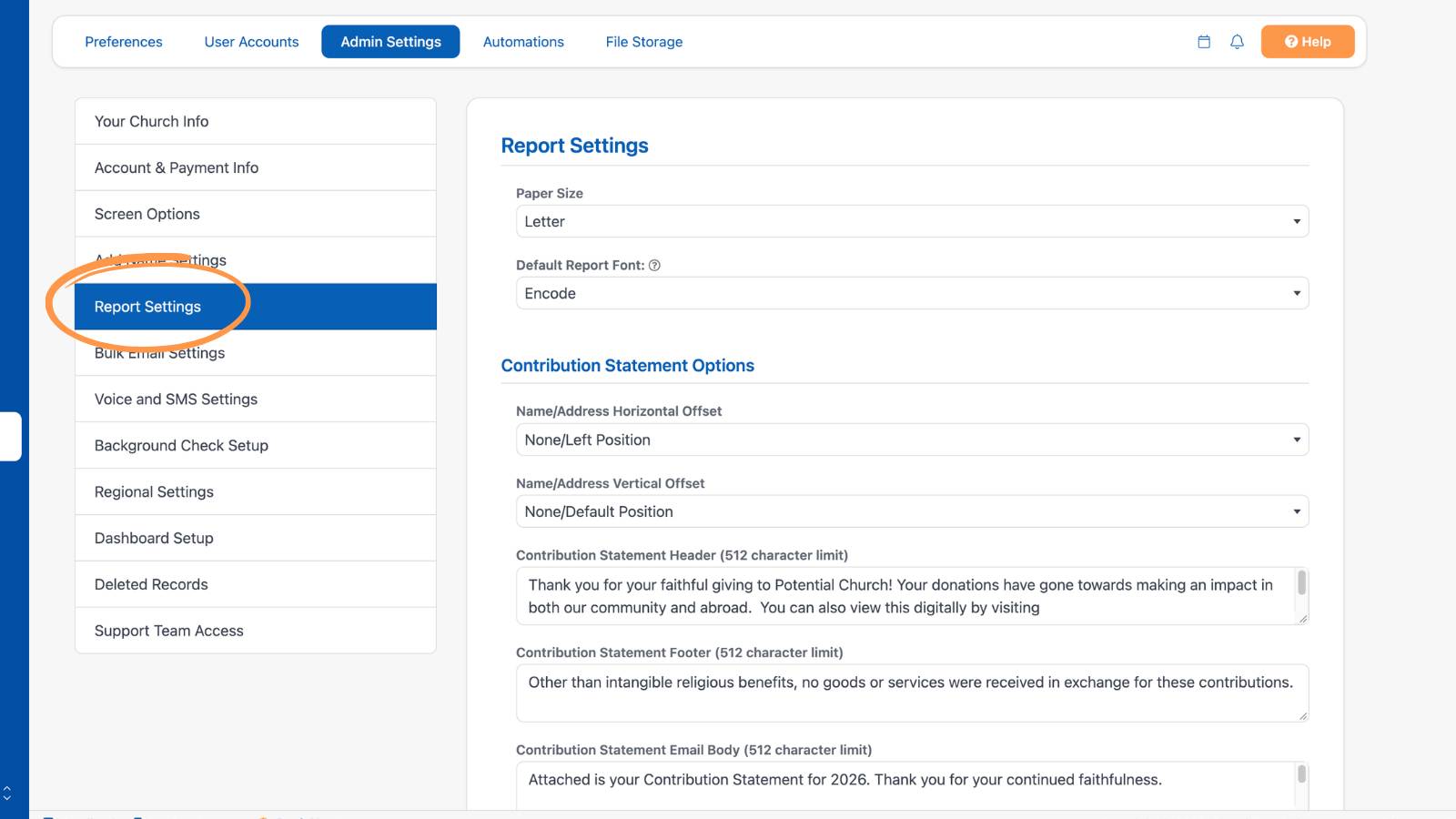Open Background Check Setup
The image size is (1456, 819).
point(256,446)
